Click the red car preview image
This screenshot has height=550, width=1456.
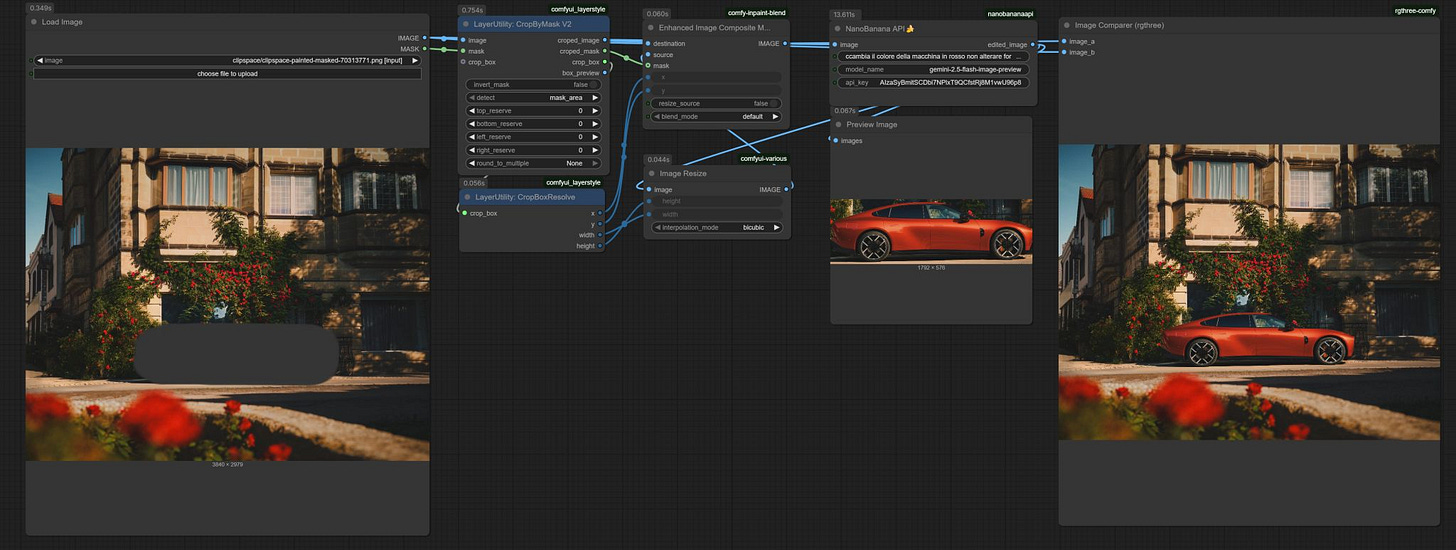point(930,231)
